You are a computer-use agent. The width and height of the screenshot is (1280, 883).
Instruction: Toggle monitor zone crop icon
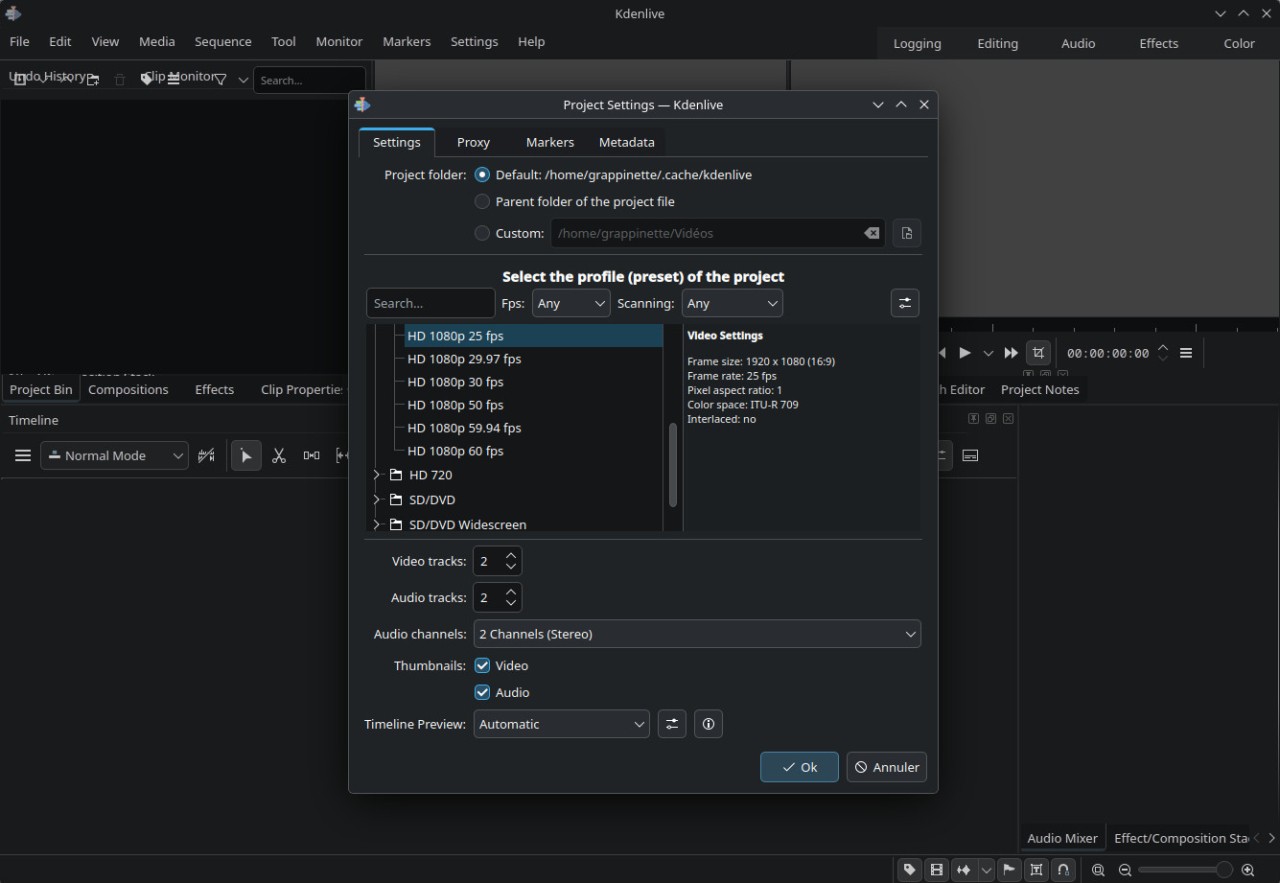click(x=1038, y=353)
